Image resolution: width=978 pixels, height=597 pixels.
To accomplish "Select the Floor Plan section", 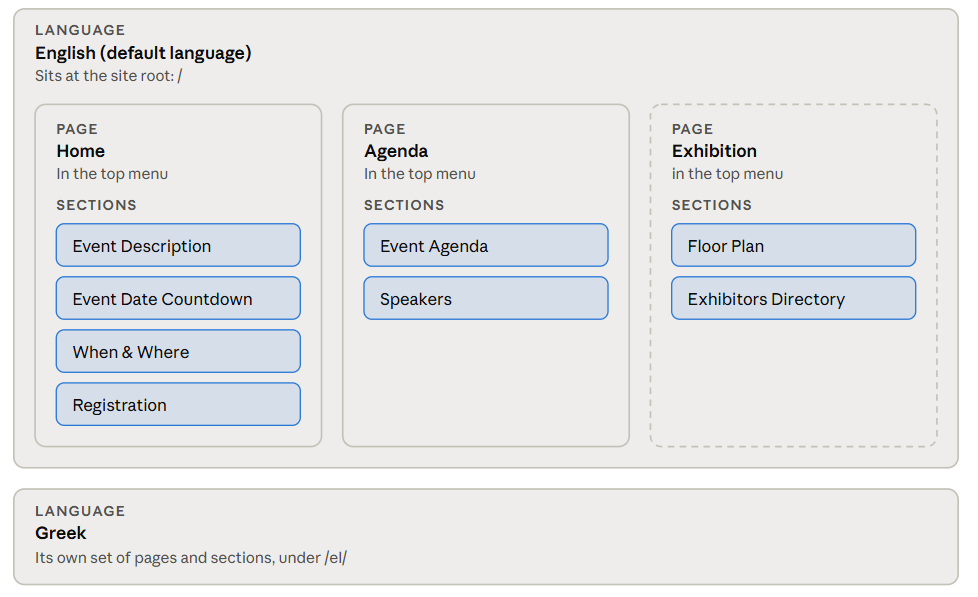I will [793, 245].
